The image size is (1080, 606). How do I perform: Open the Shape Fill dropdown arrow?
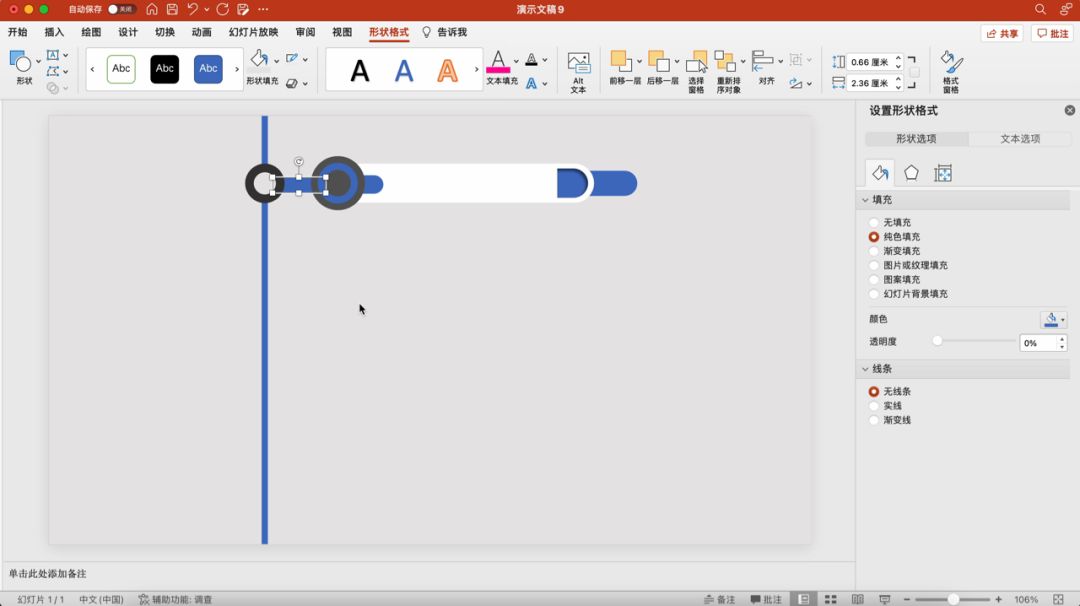click(x=276, y=61)
